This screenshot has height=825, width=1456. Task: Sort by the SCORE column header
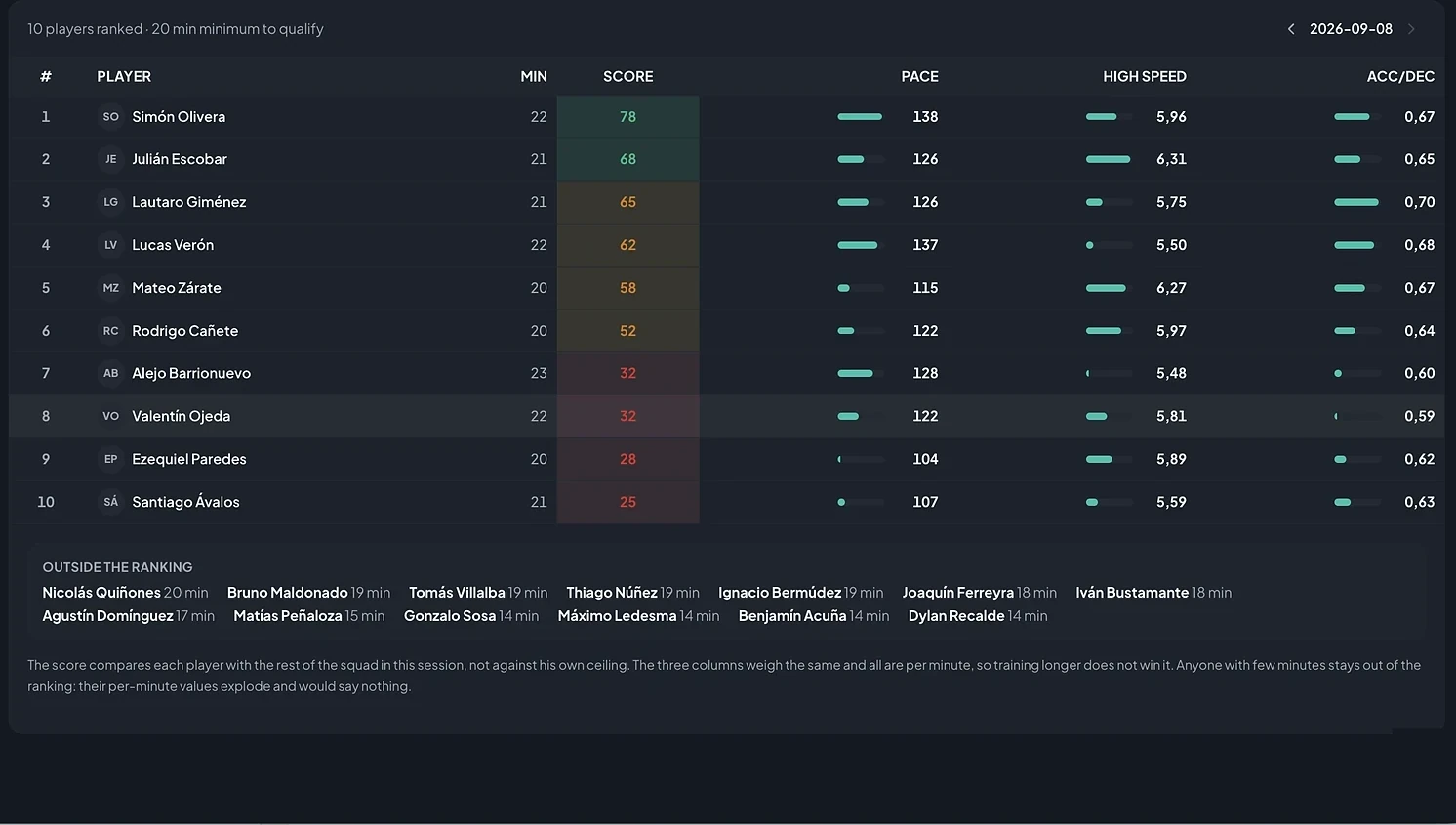pos(628,76)
